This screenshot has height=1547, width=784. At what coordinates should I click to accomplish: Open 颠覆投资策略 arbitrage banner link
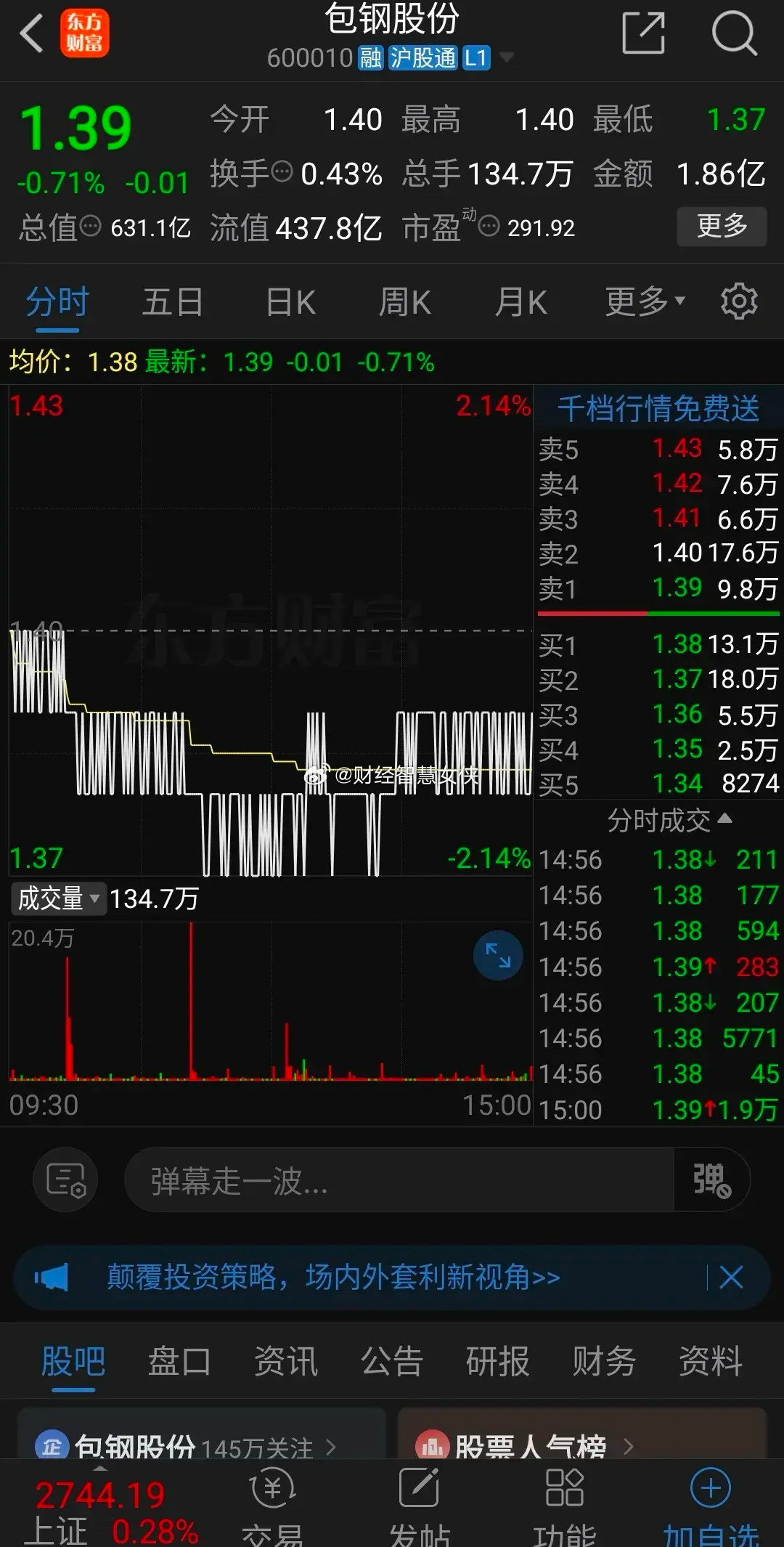[333, 1277]
